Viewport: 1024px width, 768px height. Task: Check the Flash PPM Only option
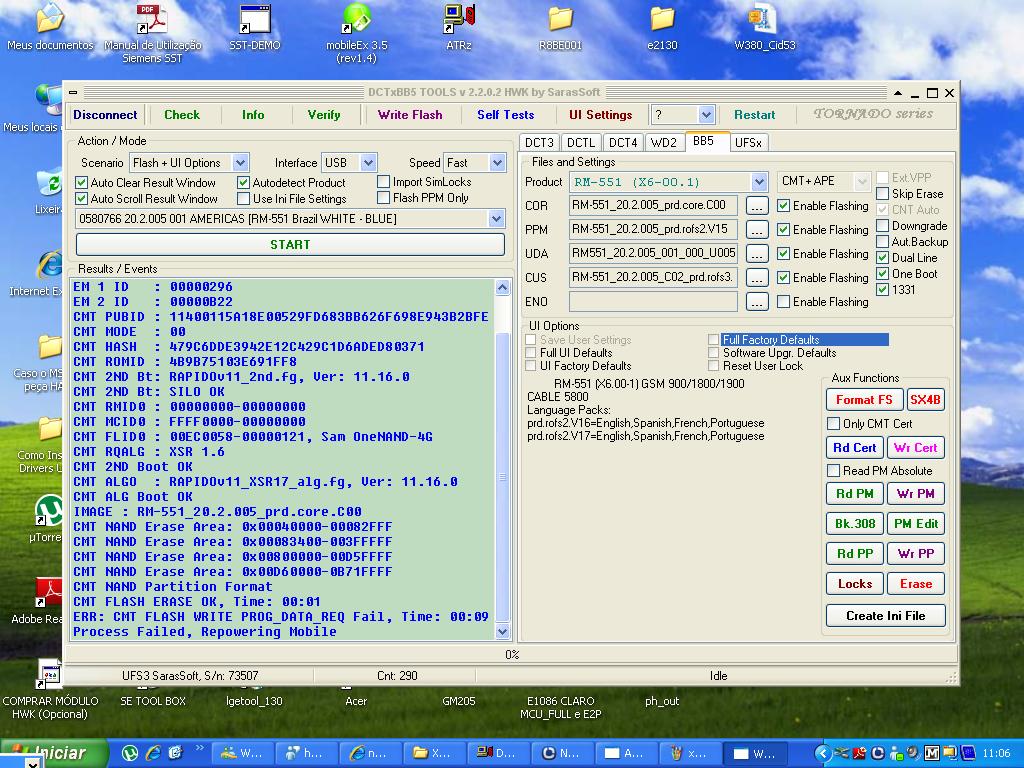coord(383,197)
